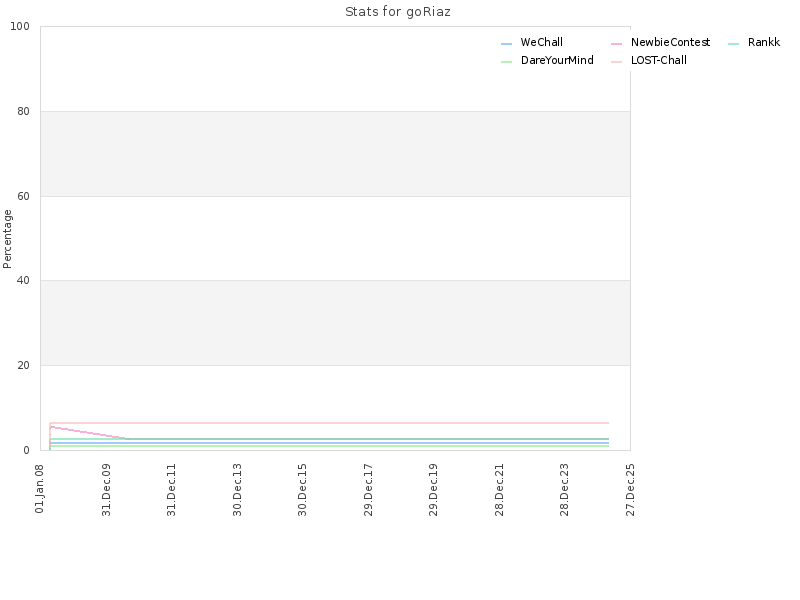Click the WeChall legend color swatch
This screenshot has width=800, height=600.
(x=506, y=44)
